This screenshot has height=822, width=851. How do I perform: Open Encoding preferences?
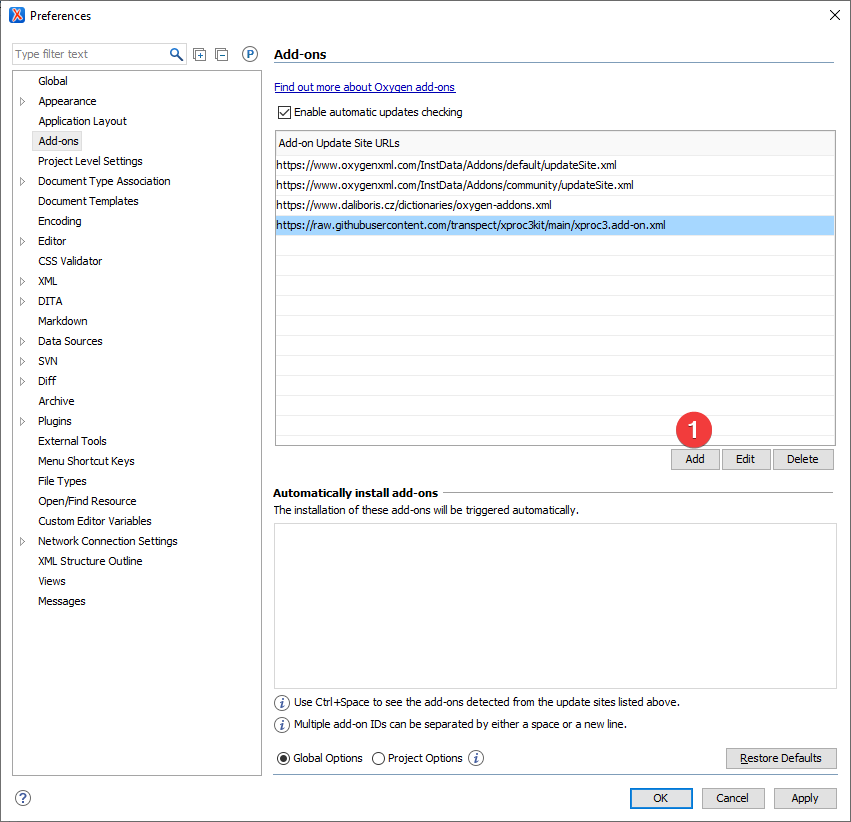(x=60, y=221)
